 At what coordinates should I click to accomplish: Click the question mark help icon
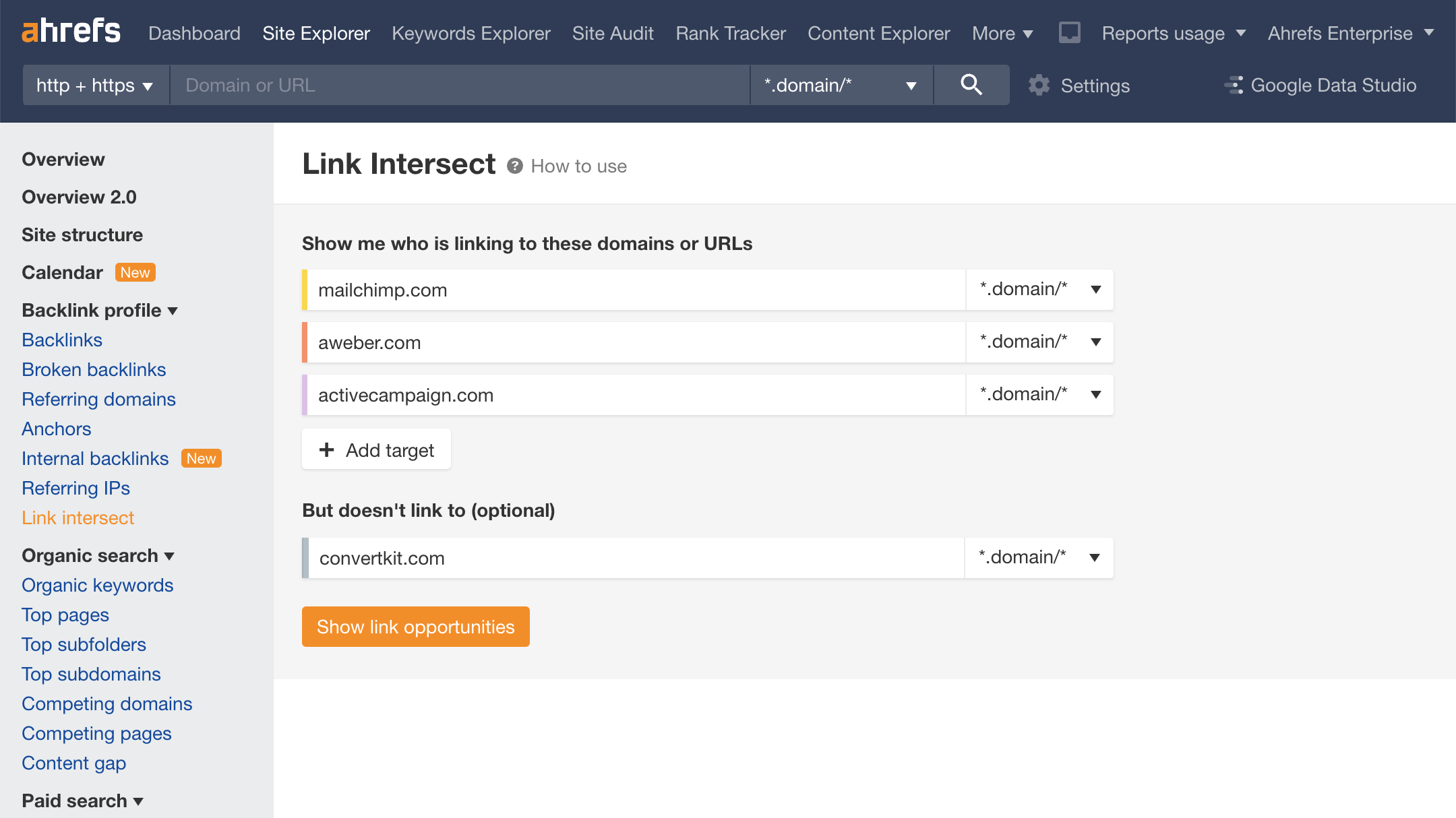click(x=515, y=166)
